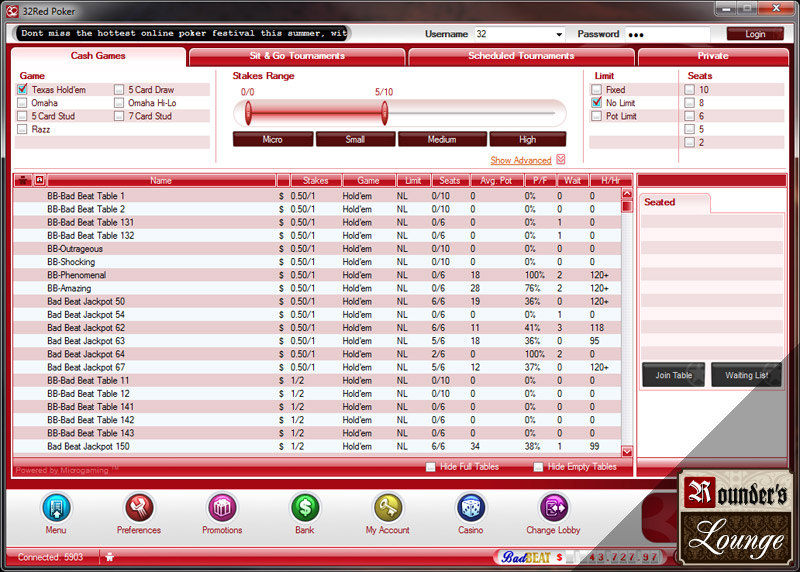
Task: Open the Promotions gift icon
Action: tap(222, 508)
